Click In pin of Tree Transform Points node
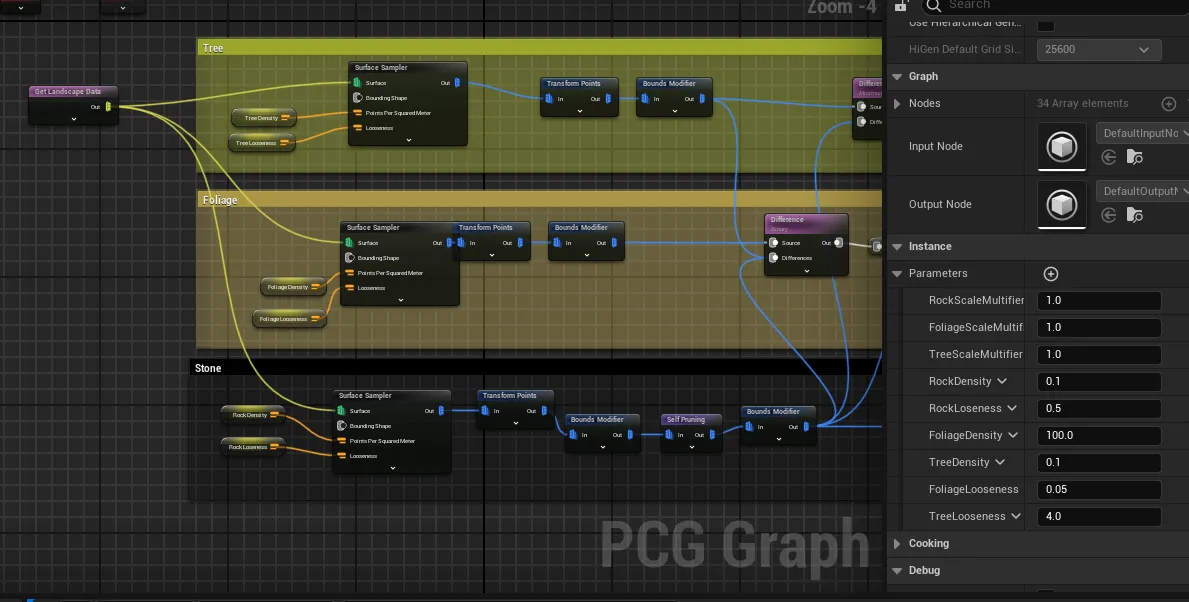Viewport: 1189px width, 602px height. click(x=550, y=99)
